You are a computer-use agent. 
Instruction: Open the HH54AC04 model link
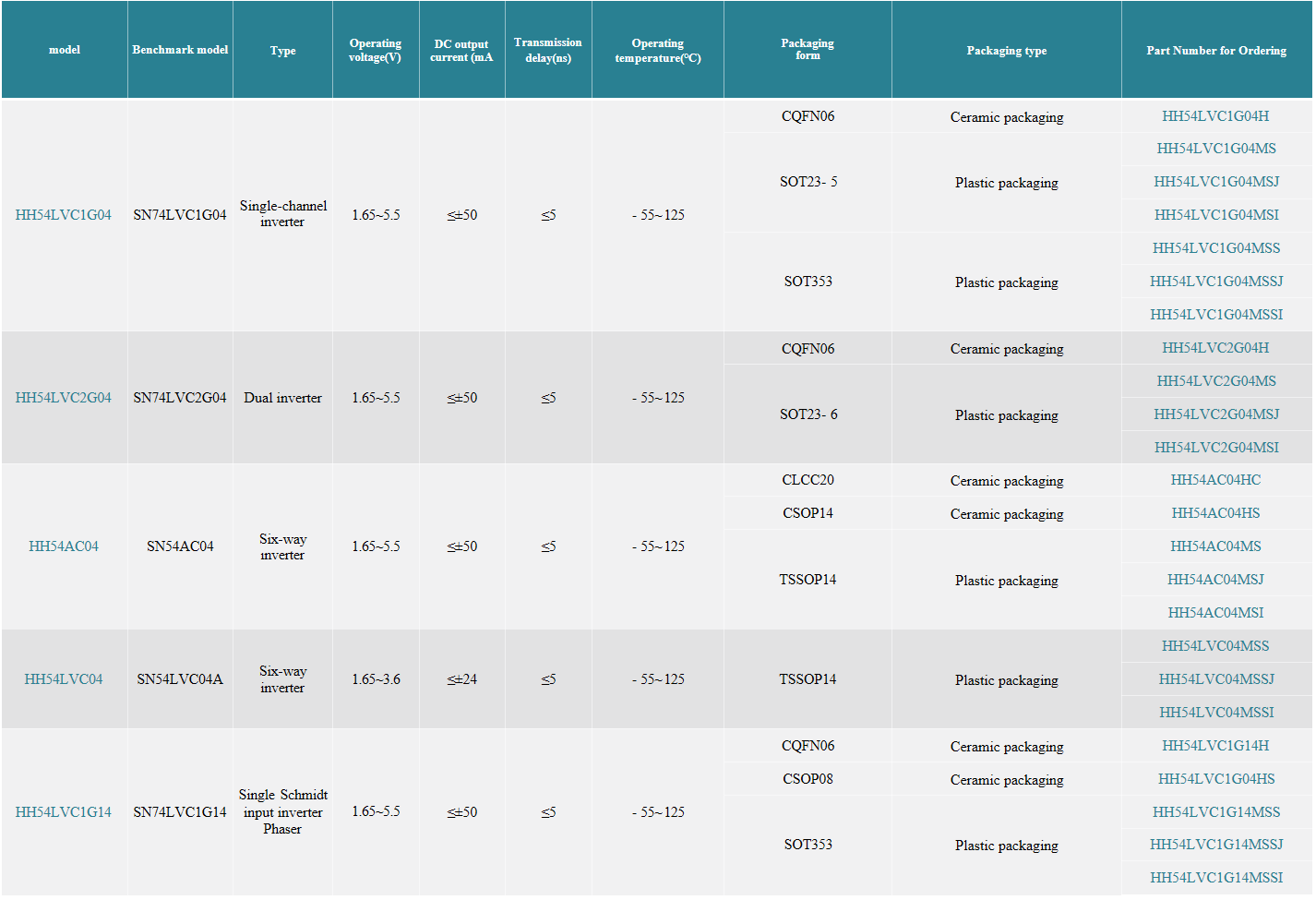tap(63, 546)
